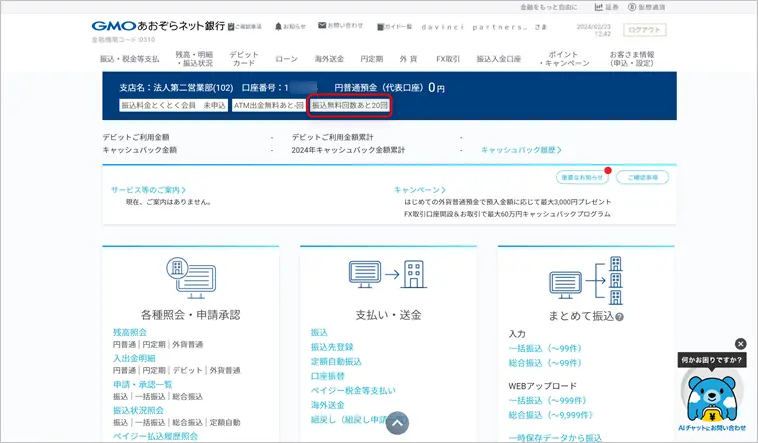Open the 残高照会 link
758x443 pixels.
point(130,332)
